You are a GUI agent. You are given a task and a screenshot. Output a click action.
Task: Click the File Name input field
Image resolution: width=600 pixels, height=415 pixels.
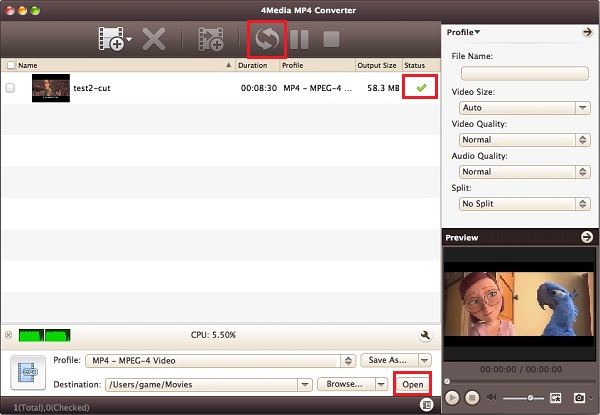click(x=524, y=73)
